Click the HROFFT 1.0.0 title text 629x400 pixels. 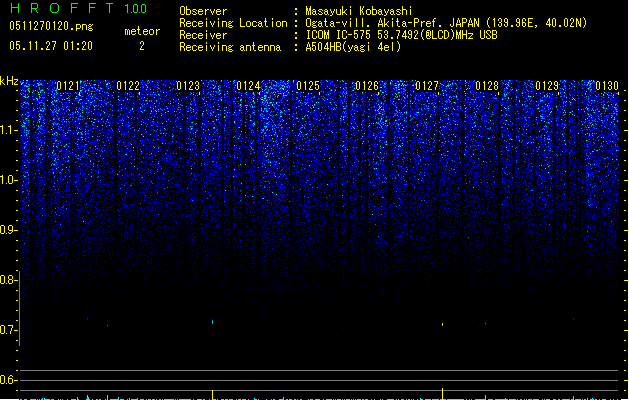tap(78, 8)
